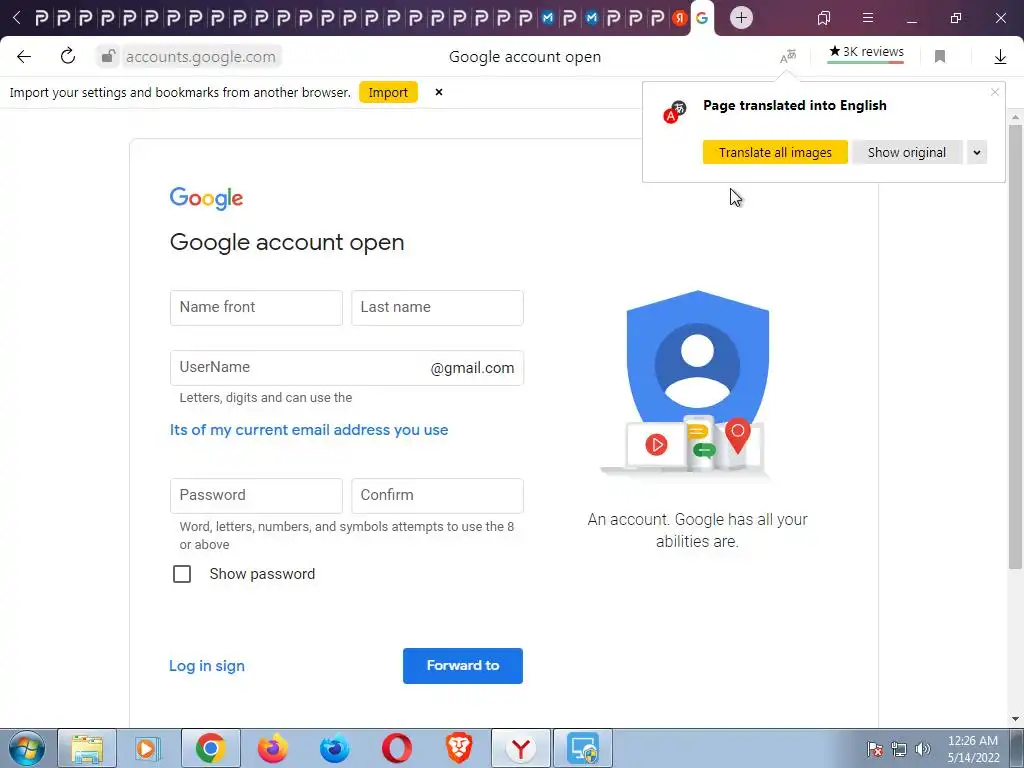
Task: Bookmark this page with the bookmark icon
Action: (x=940, y=57)
